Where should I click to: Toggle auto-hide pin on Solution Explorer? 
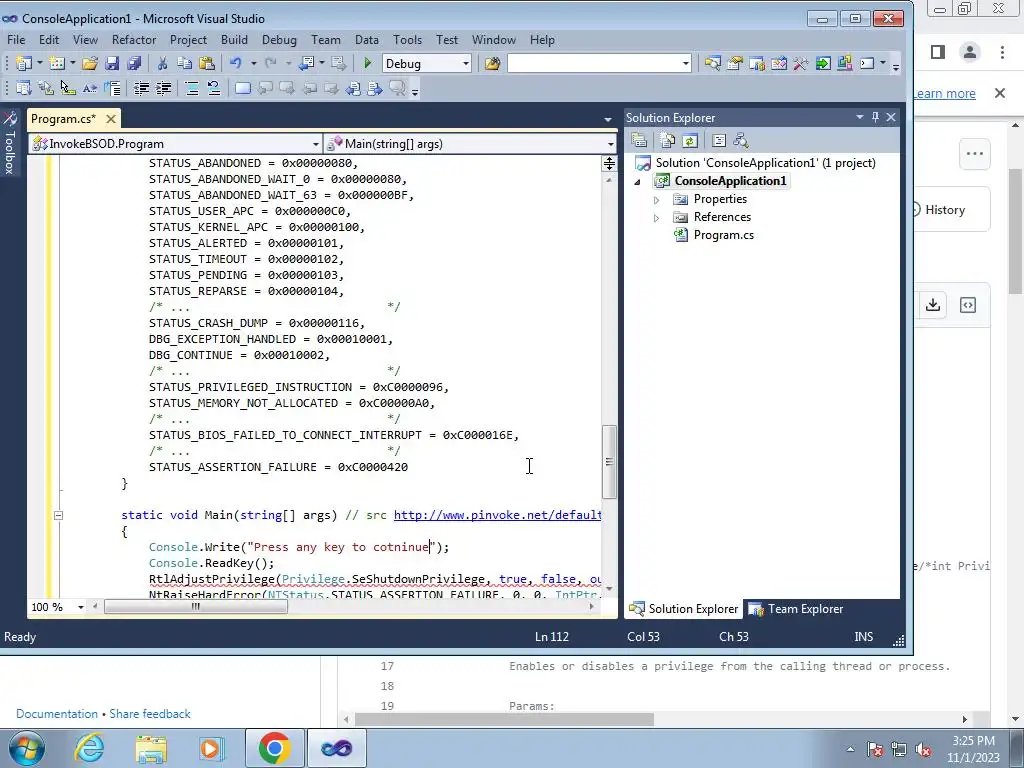point(875,117)
